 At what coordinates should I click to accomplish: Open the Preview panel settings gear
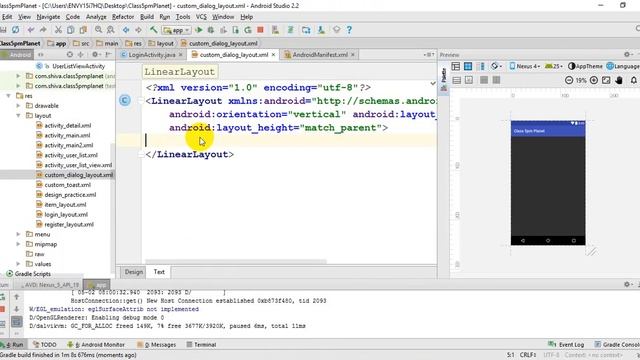click(627, 54)
